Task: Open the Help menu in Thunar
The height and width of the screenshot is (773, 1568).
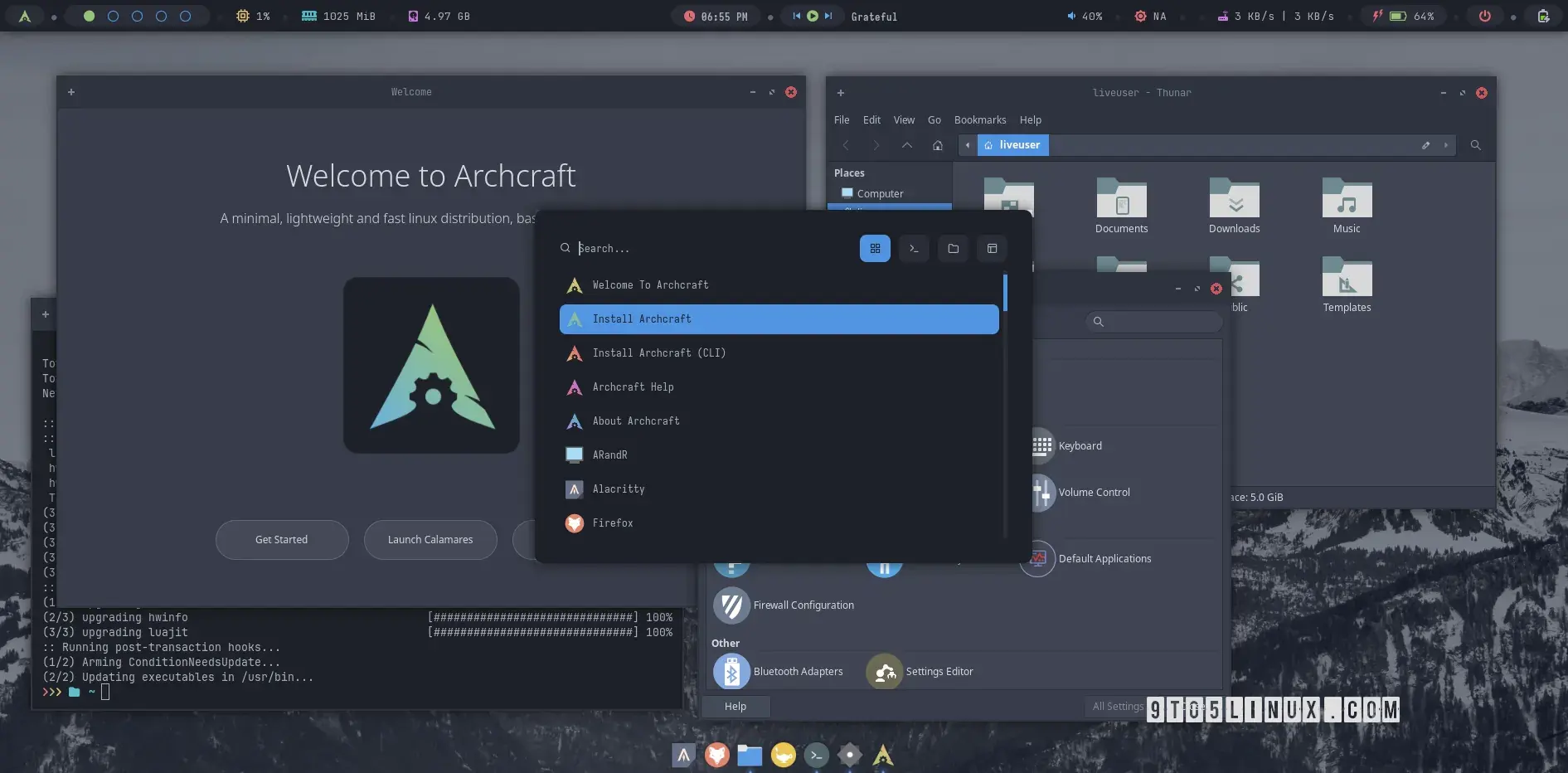Action: 1031,120
